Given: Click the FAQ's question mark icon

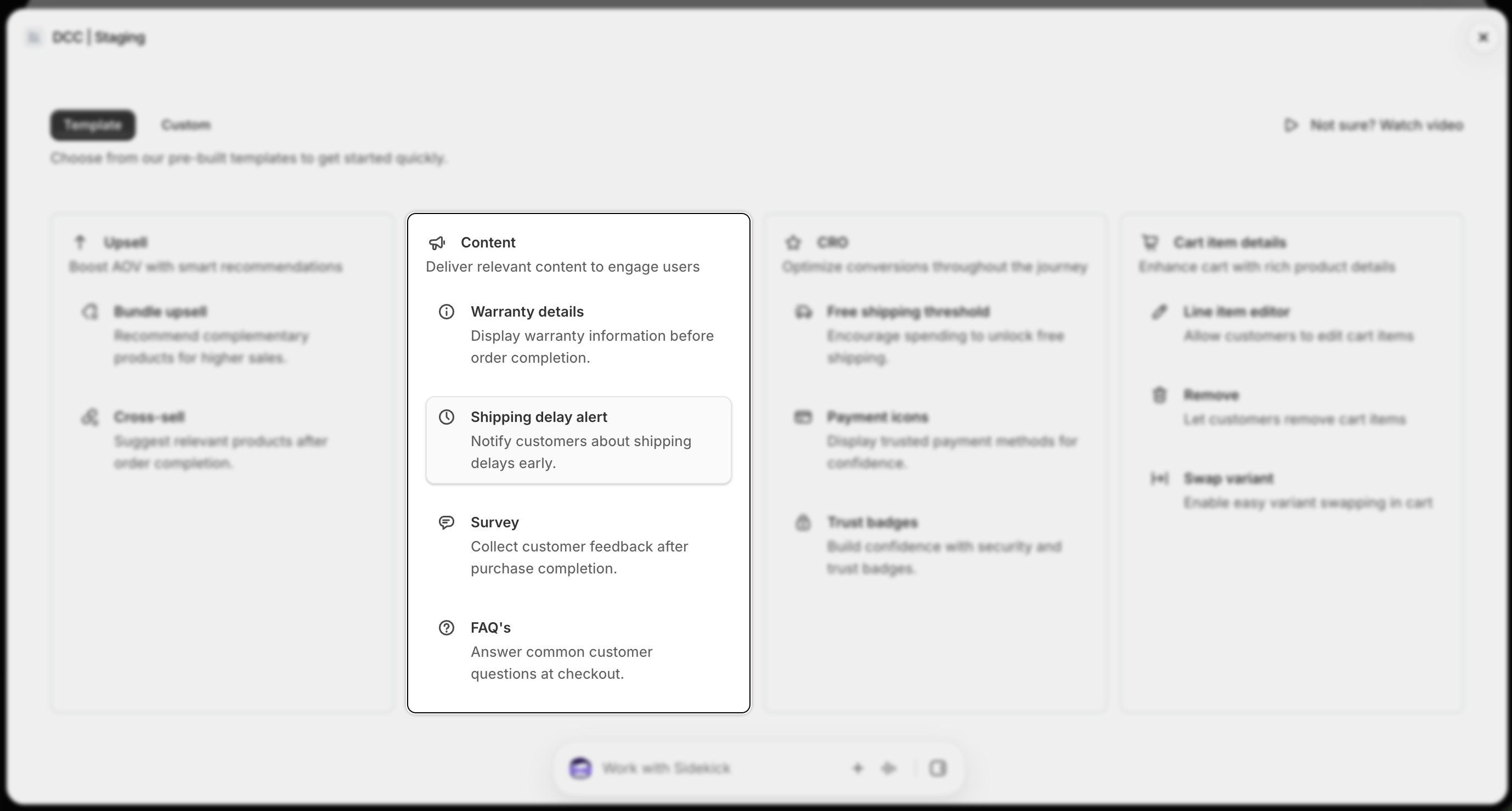Looking at the screenshot, I should point(447,628).
